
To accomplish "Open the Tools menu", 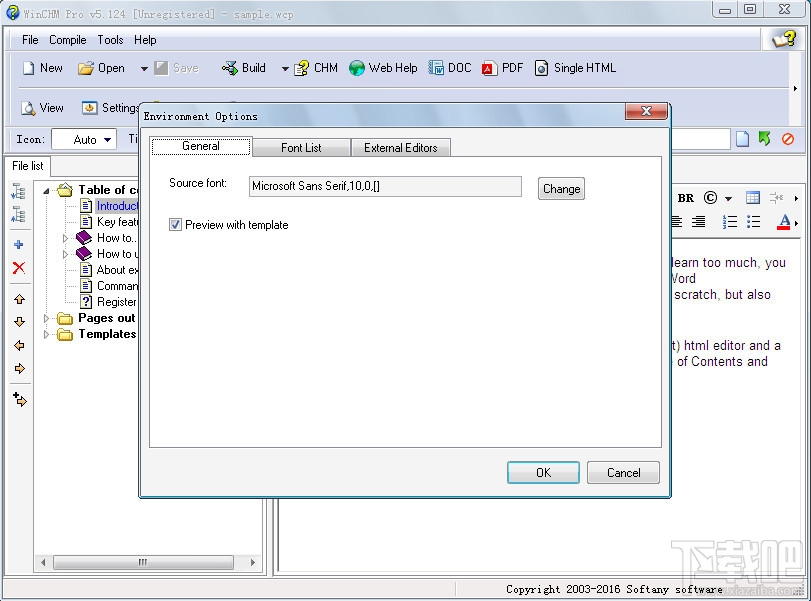I will pos(110,40).
